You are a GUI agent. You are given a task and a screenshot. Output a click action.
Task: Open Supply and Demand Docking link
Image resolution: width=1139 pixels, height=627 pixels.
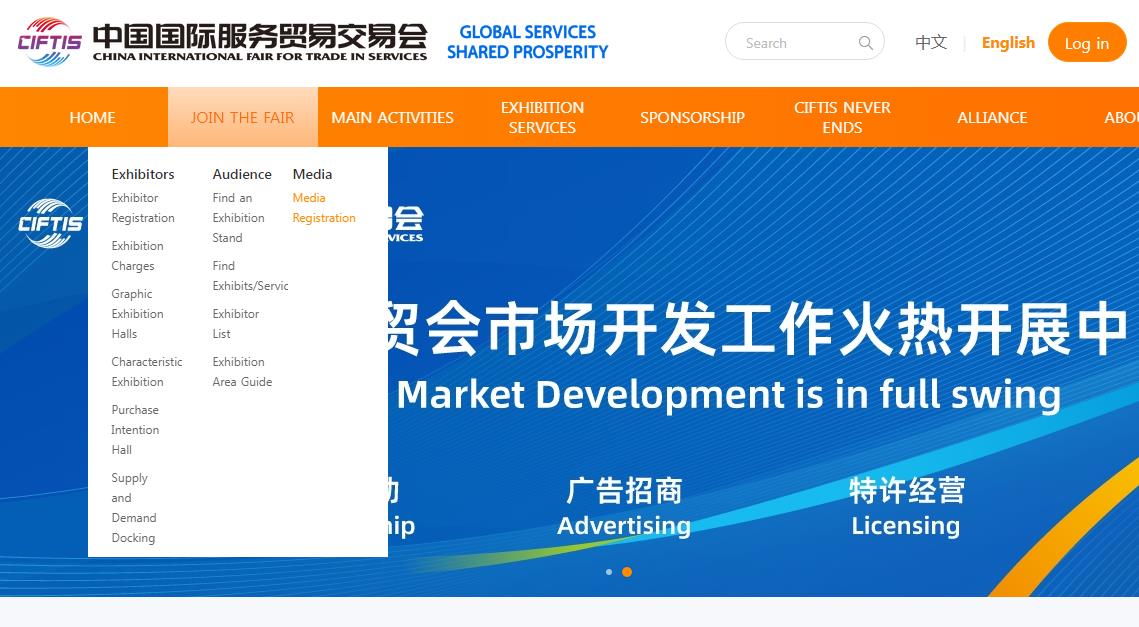point(134,508)
